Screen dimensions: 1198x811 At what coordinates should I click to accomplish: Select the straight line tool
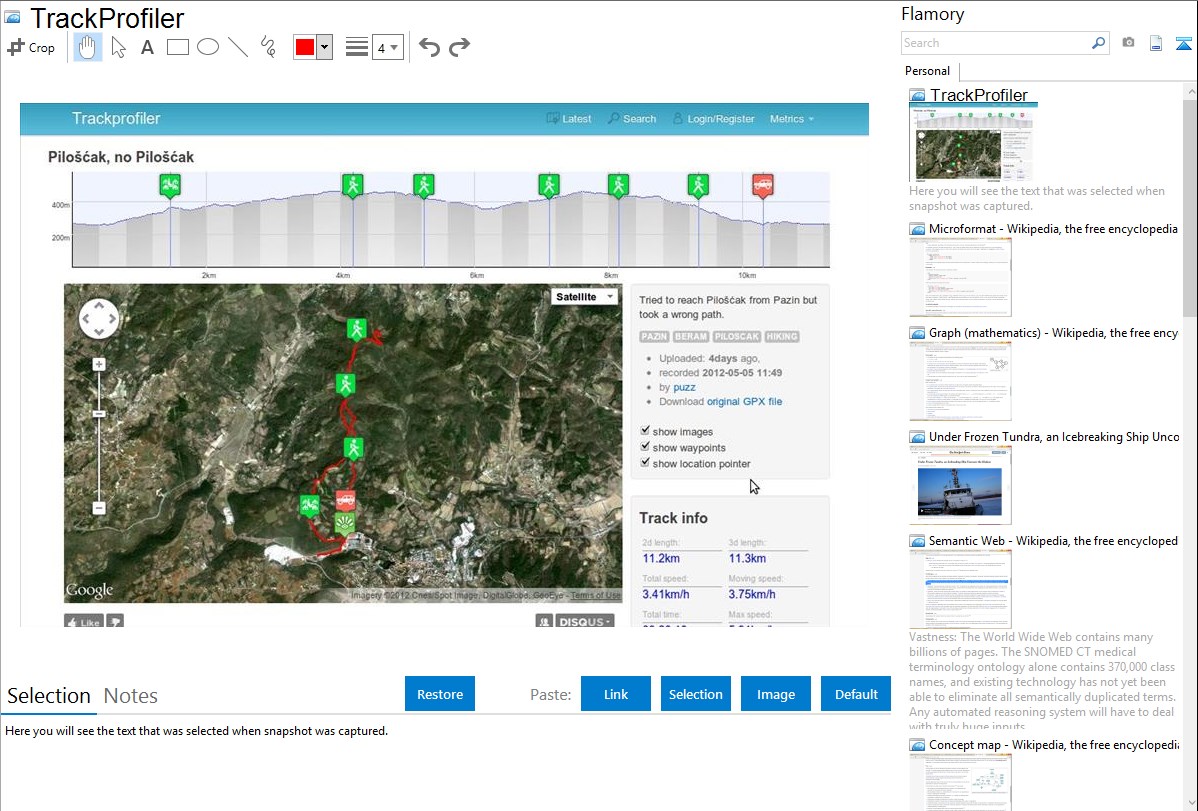pyautogui.click(x=238, y=47)
